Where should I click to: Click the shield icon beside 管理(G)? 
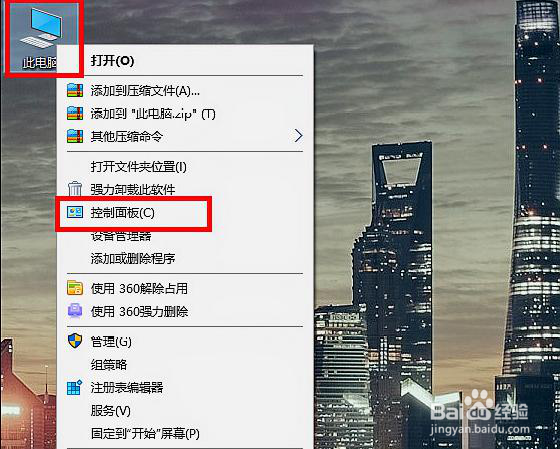pos(75,341)
